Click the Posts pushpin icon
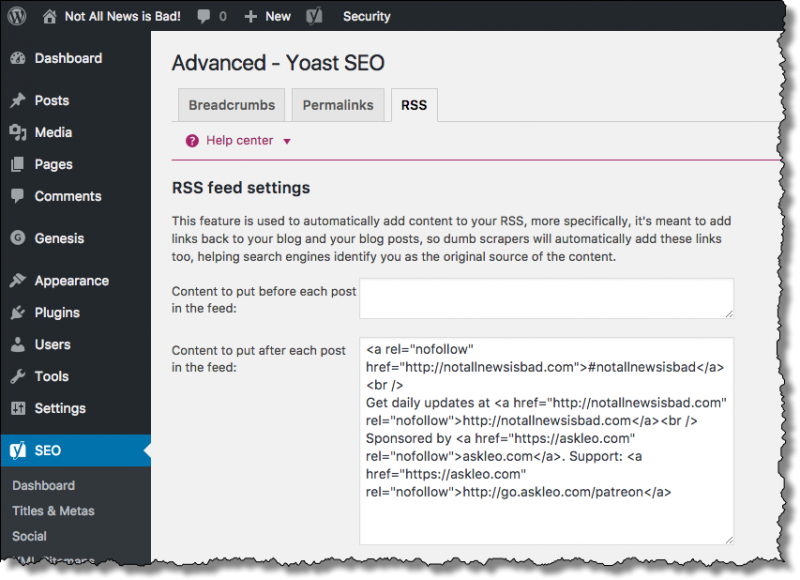 click(18, 100)
